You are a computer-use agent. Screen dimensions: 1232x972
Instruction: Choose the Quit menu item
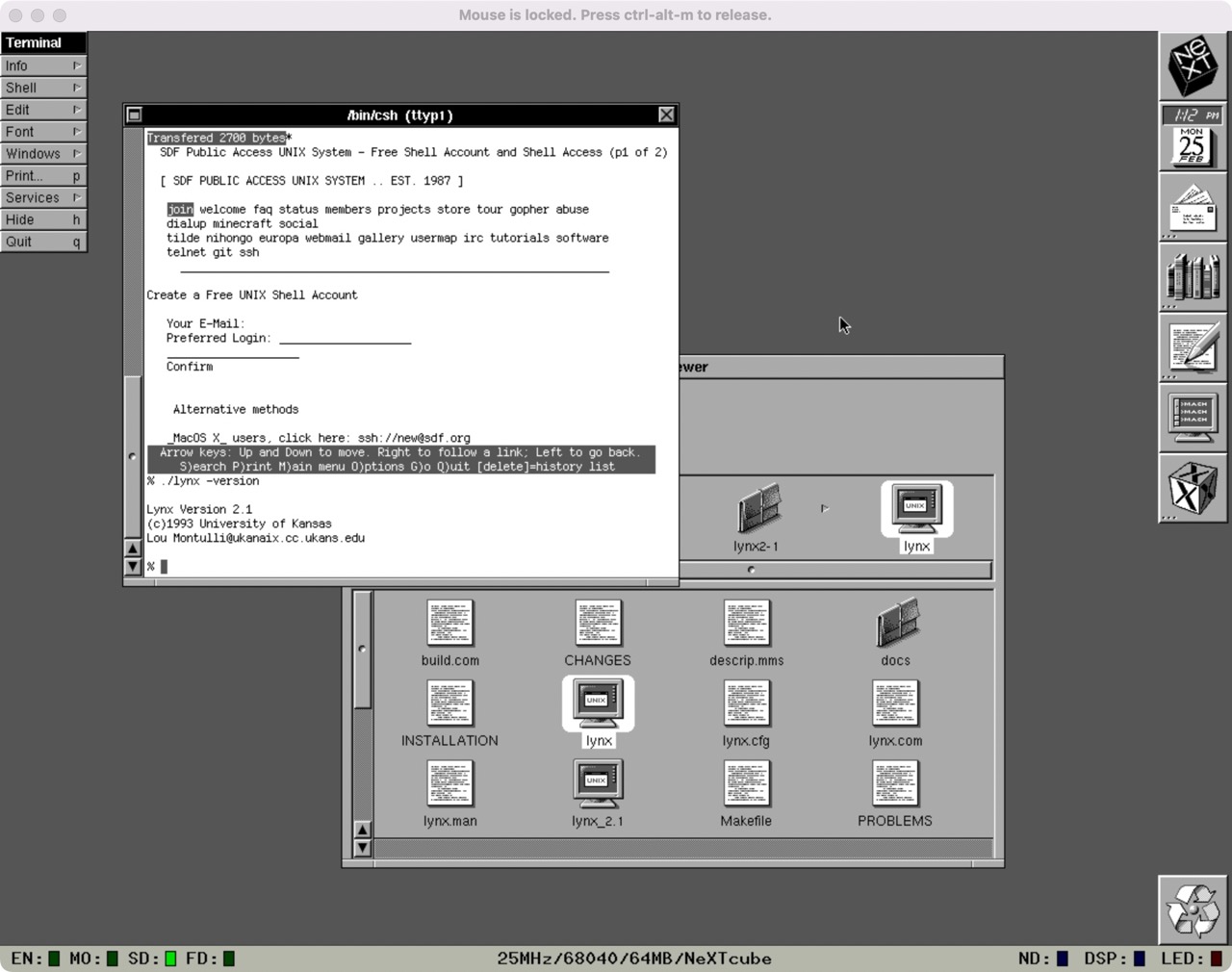click(x=43, y=242)
